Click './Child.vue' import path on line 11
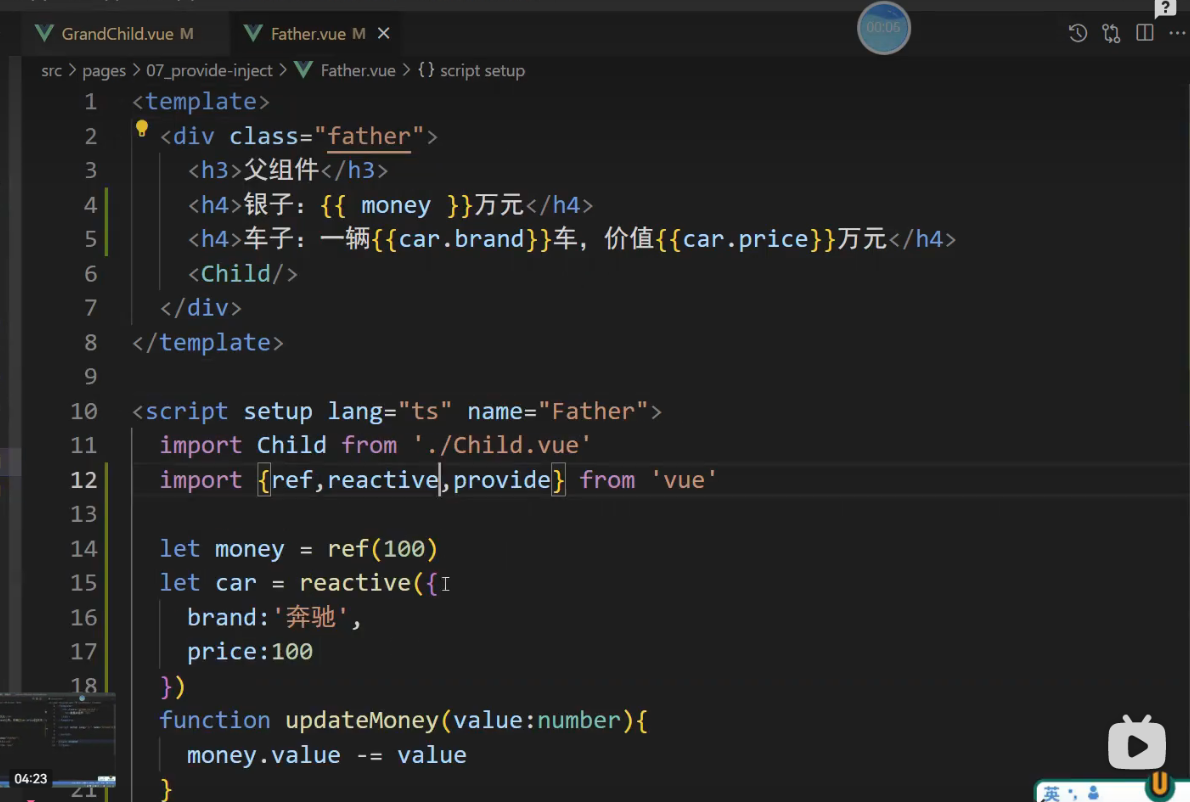This screenshot has width=1190, height=802. click(502, 445)
